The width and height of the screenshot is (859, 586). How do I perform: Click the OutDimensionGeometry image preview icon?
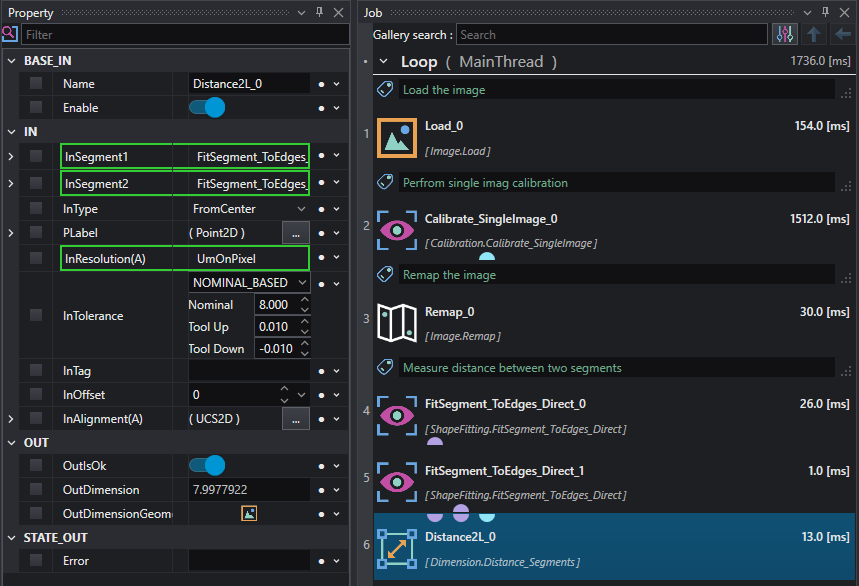(249, 513)
